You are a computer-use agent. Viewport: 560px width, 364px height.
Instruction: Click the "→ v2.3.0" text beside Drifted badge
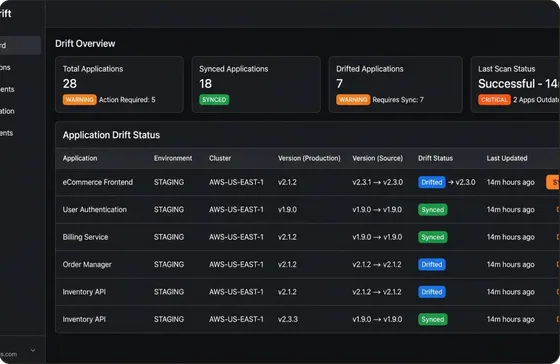click(x=461, y=182)
